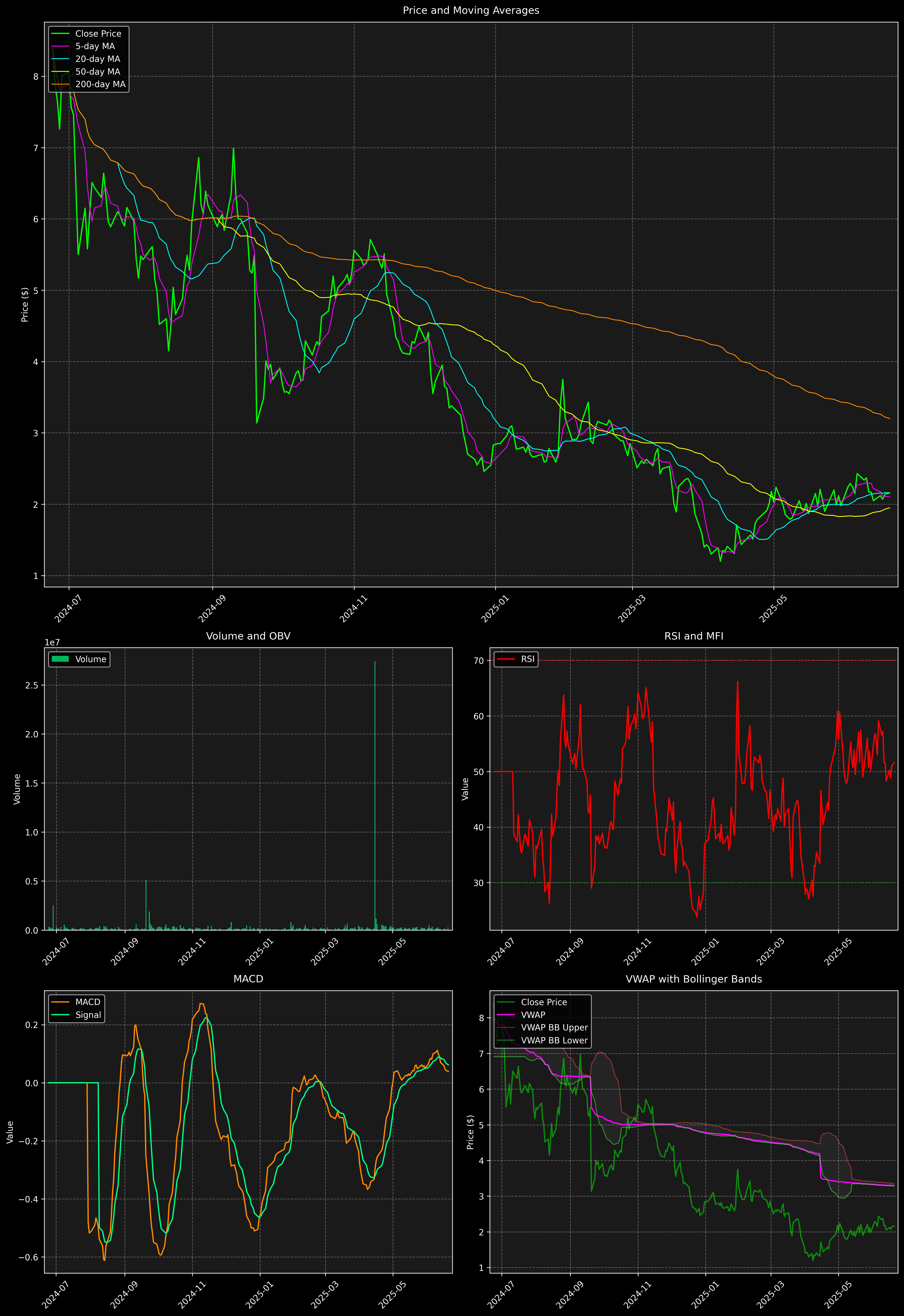Click the '4' y-tick on the VWAP chart
This screenshot has height=1316, width=904.
coord(482,1161)
